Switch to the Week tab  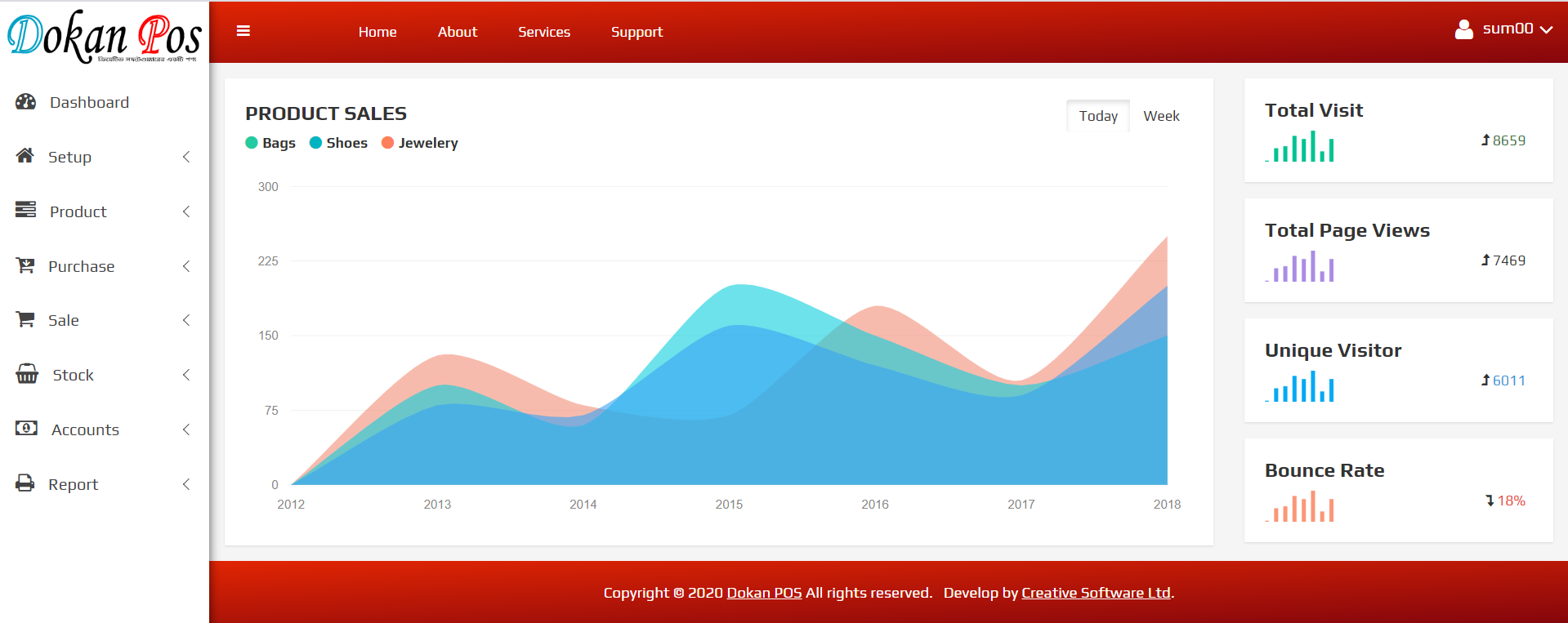pos(1161,116)
